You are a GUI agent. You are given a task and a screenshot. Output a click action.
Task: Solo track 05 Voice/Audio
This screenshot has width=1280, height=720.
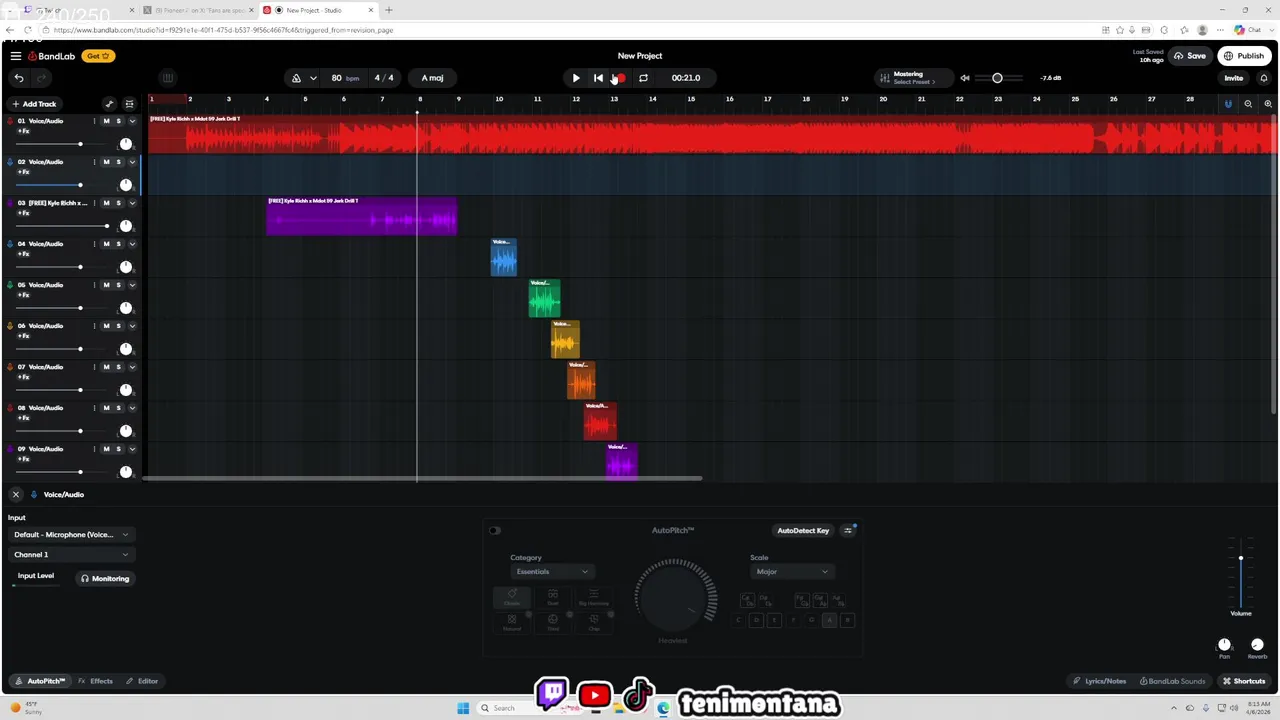(118, 285)
